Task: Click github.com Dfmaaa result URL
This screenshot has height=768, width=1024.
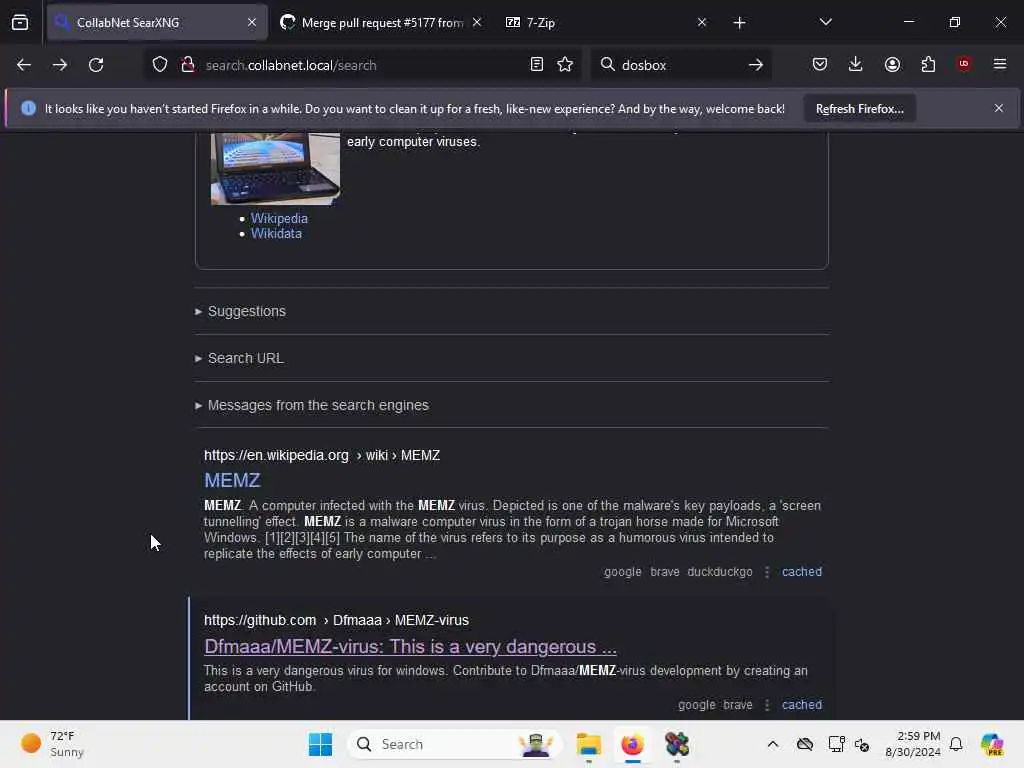Action: point(336,620)
